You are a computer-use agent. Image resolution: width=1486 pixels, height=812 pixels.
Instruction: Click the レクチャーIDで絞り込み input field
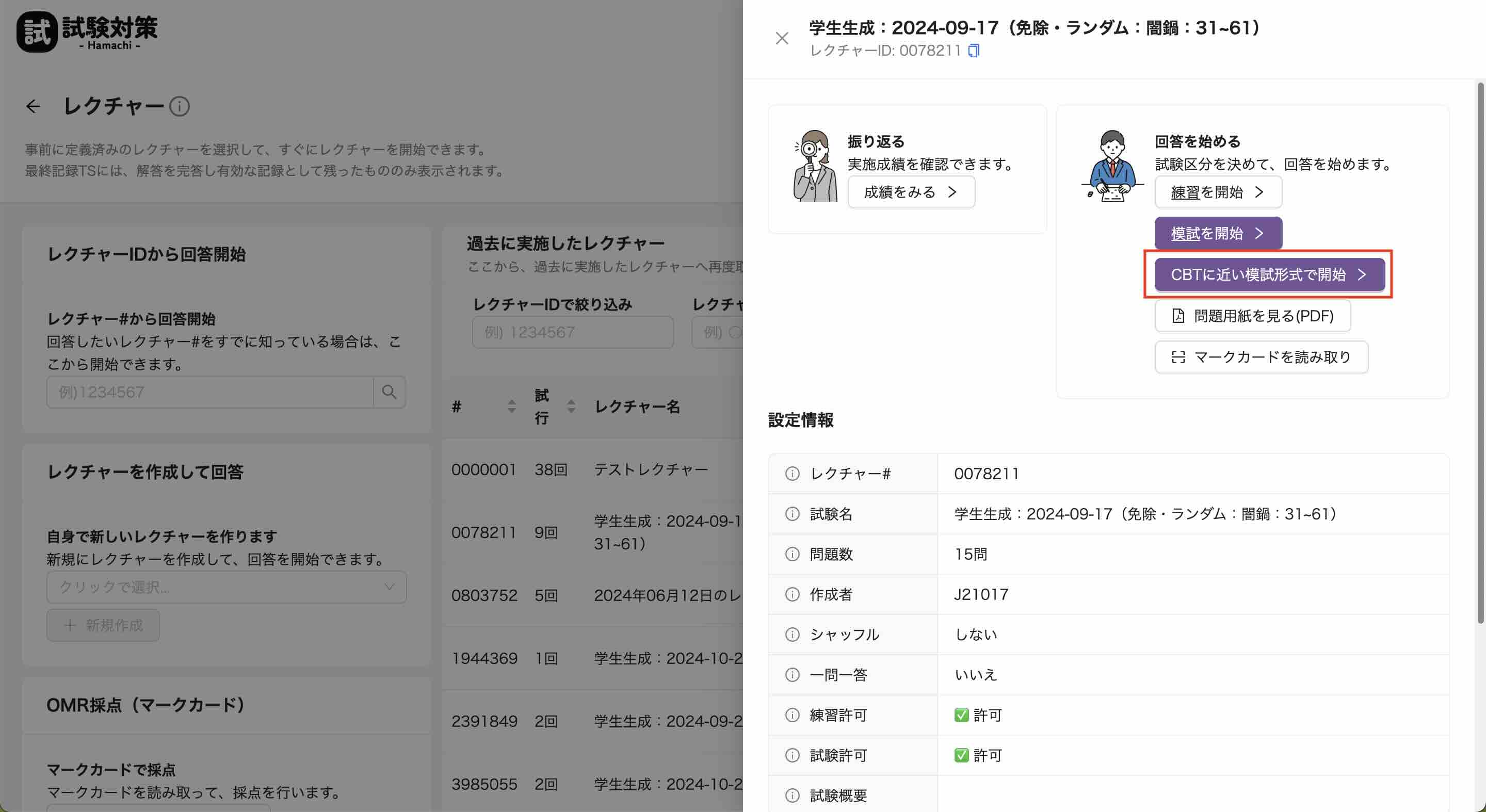[x=572, y=332]
